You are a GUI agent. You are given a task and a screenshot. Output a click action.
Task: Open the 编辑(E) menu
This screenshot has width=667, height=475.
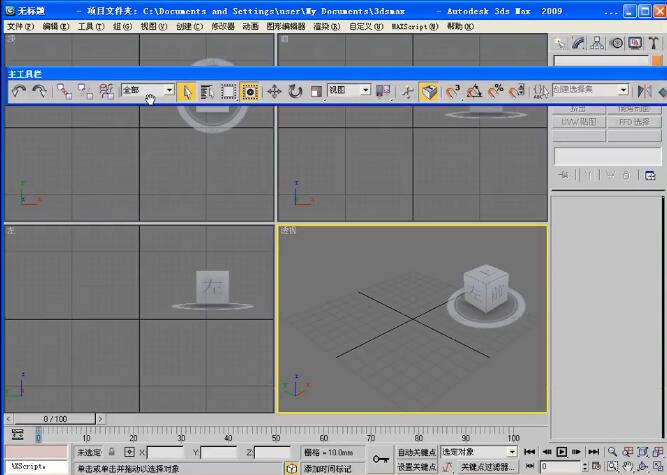click(x=56, y=26)
